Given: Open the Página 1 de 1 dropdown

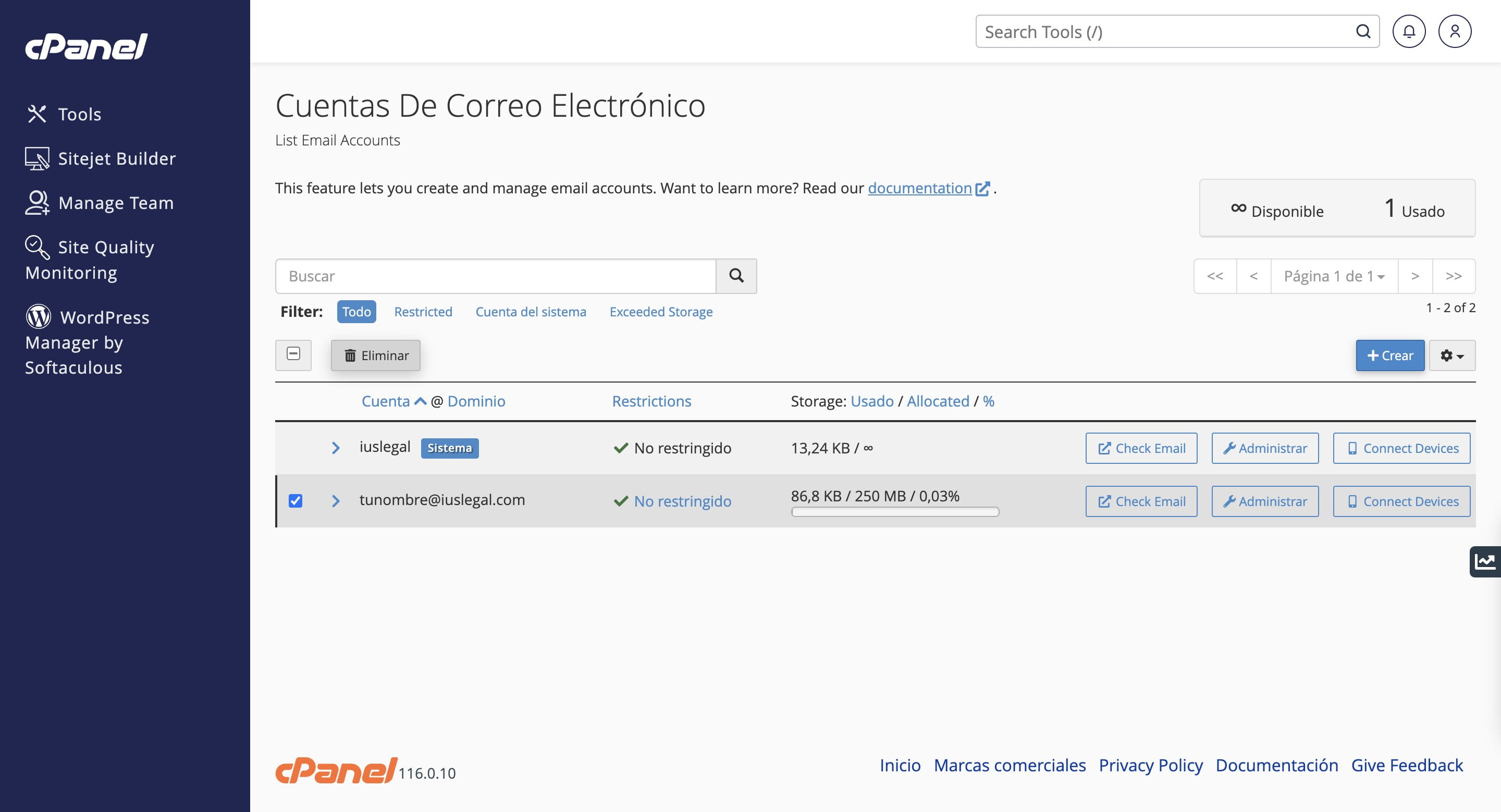Looking at the screenshot, I should click(1334, 276).
